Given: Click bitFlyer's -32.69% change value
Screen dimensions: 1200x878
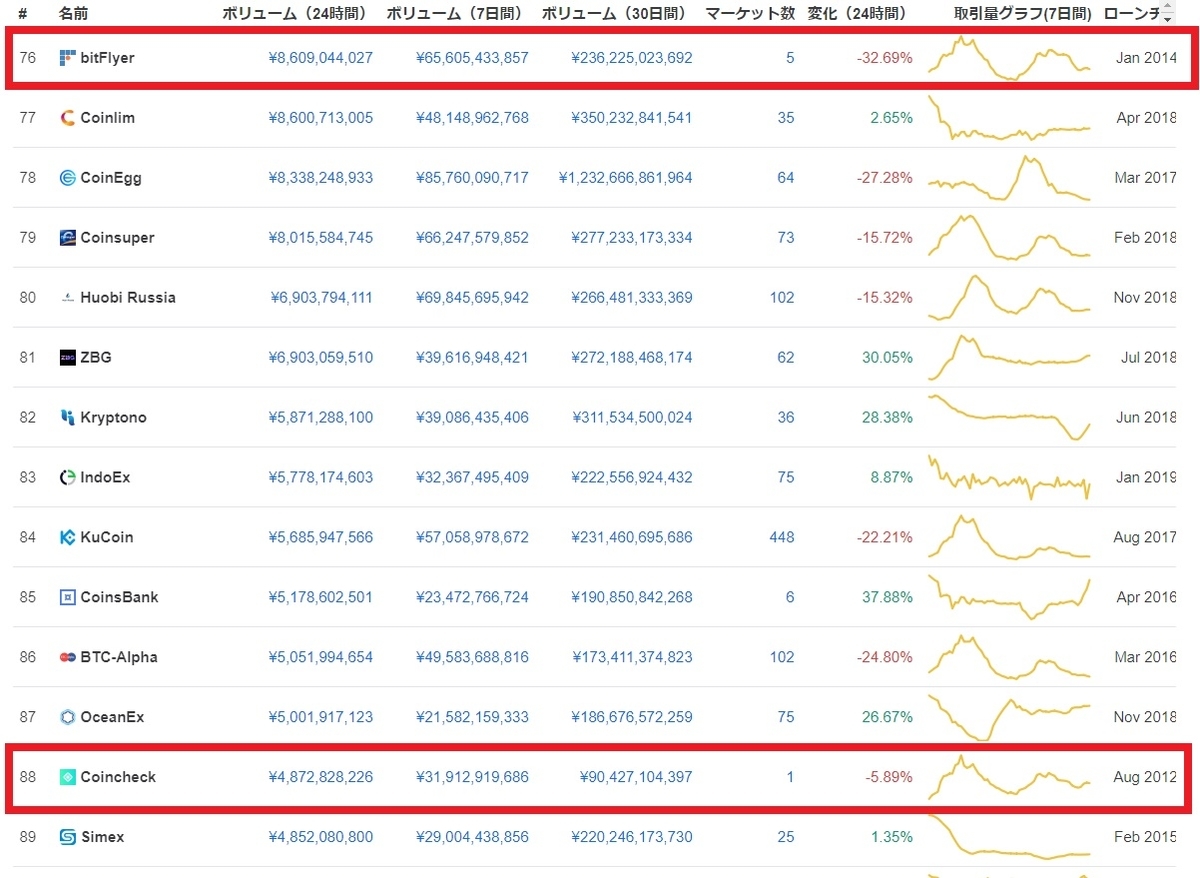Looking at the screenshot, I should point(885,58).
